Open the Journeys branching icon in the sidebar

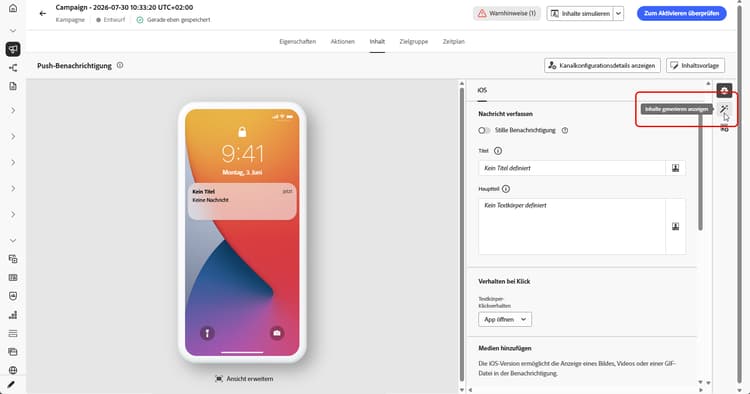(x=13, y=68)
